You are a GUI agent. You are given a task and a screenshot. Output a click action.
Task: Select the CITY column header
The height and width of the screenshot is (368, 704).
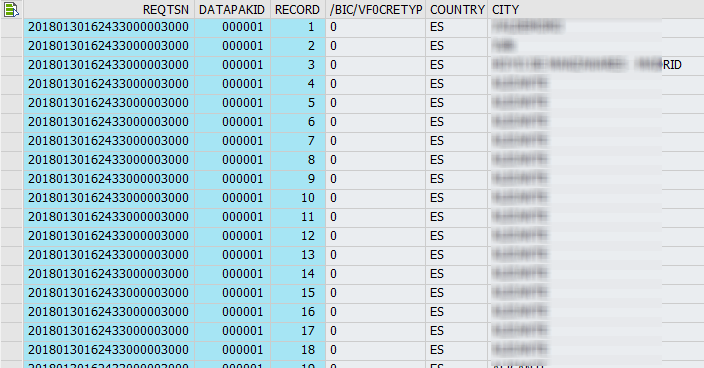coord(596,9)
